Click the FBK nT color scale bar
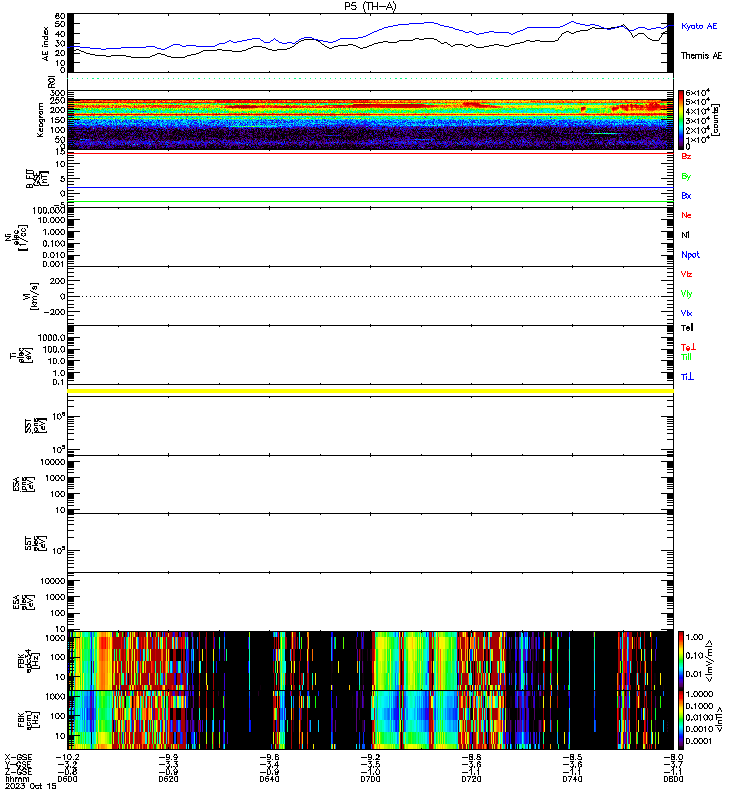Viewport: 750px width, 800px height. [x=681, y=720]
